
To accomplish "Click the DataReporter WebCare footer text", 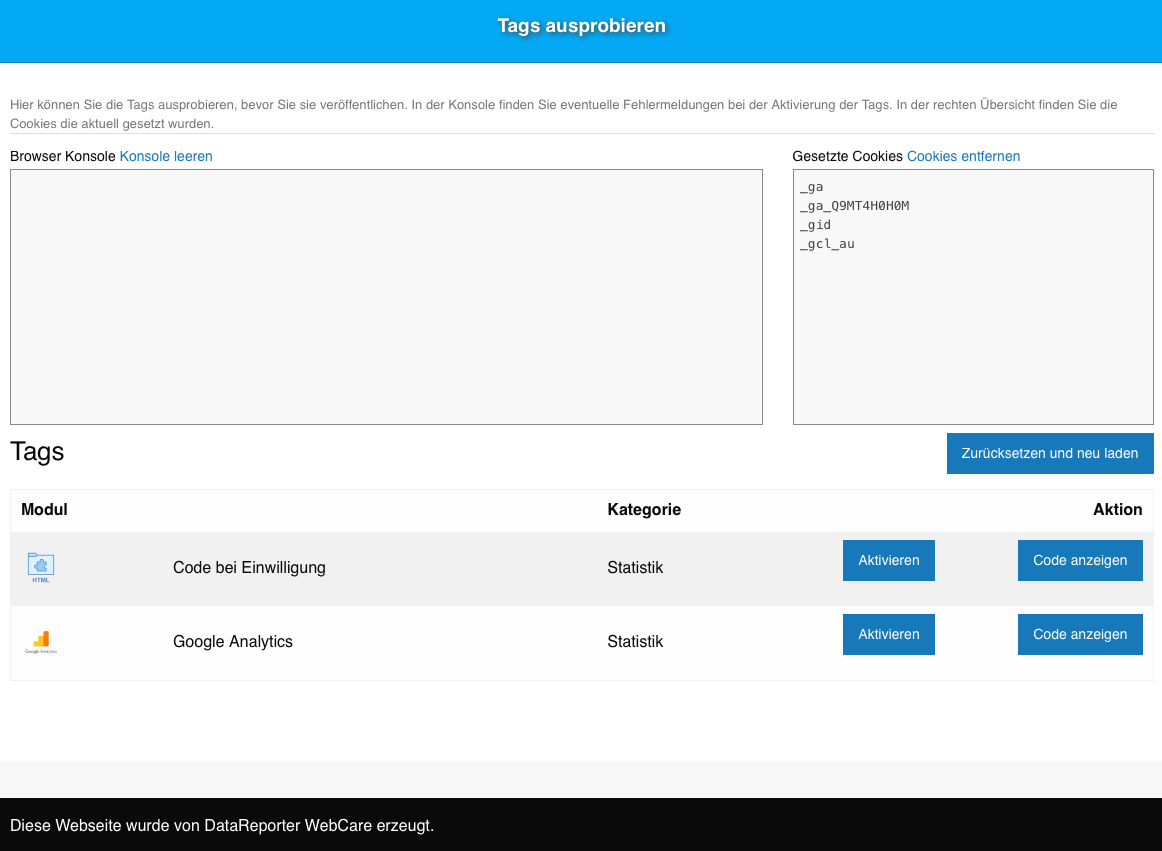I will (x=222, y=826).
